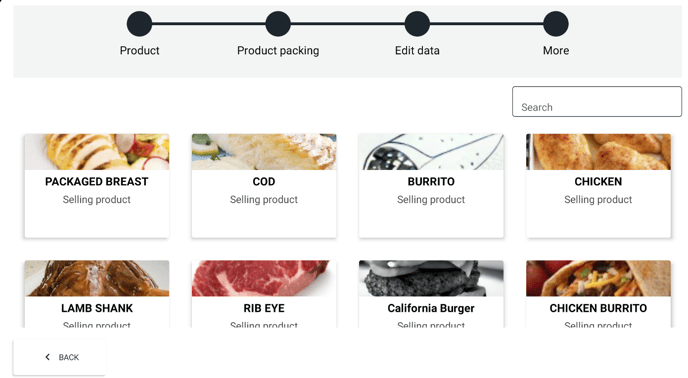Image resolution: width=688 pixels, height=378 pixels.
Task: Open the California Burger card
Action: tap(431, 294)
